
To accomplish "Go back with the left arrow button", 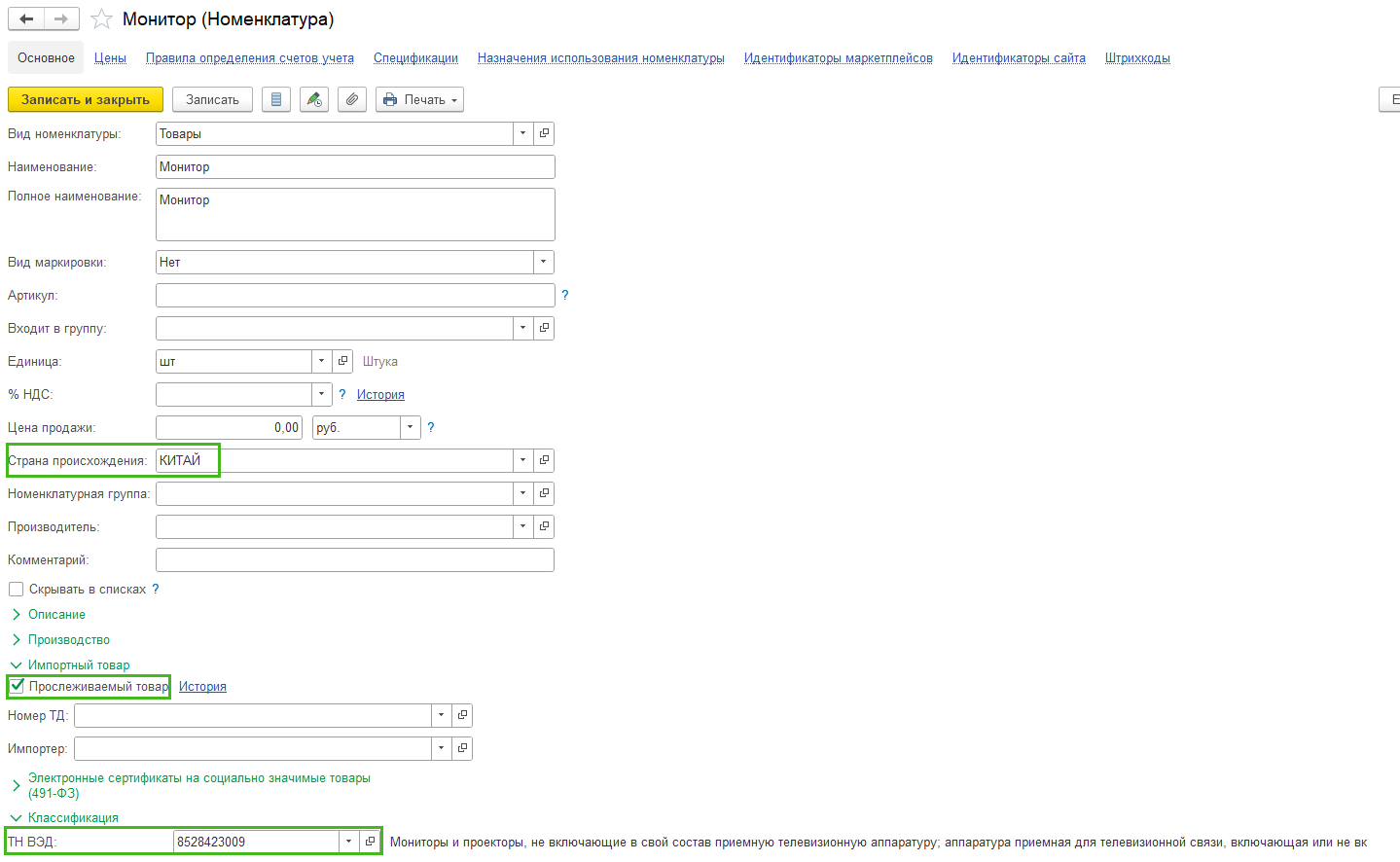I will pos(26,18).
